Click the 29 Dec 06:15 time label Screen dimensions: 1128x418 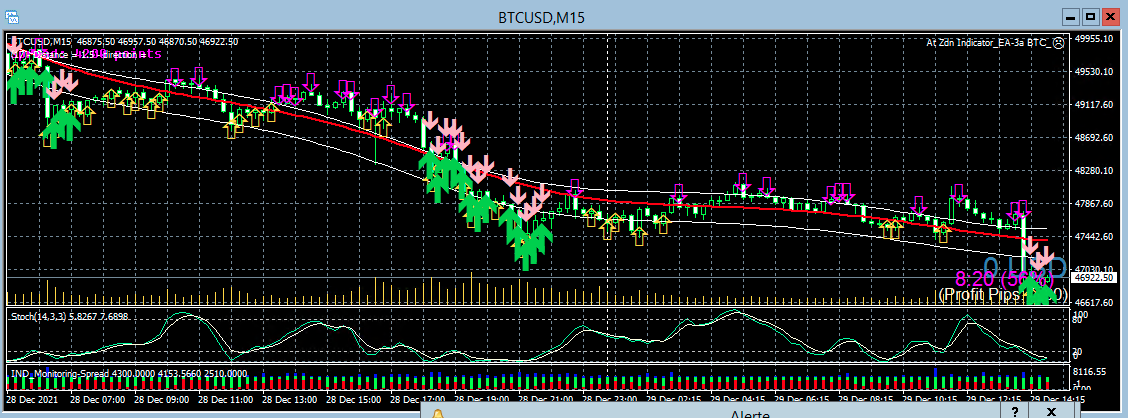800,399
